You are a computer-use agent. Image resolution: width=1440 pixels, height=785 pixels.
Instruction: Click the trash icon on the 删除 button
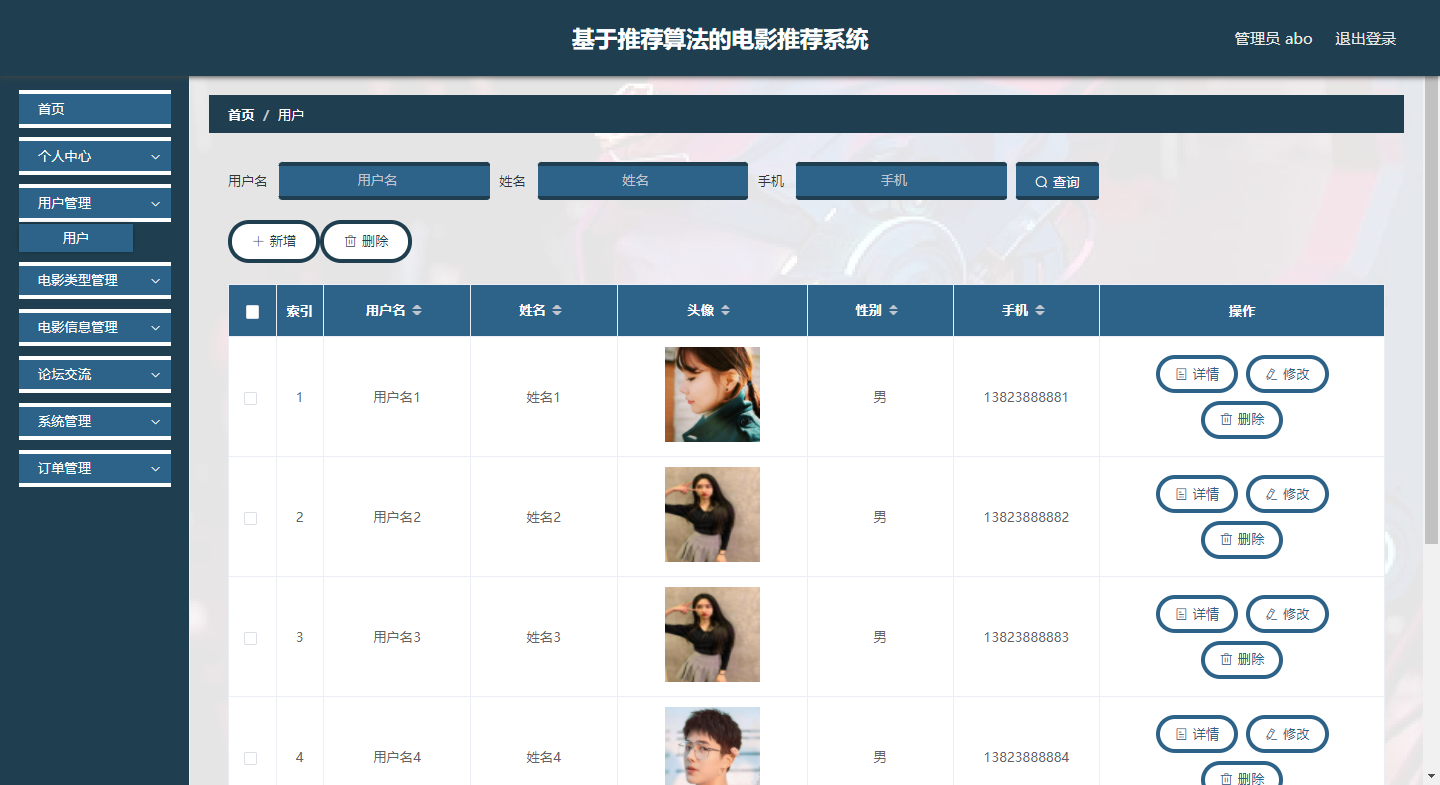(x=351, y=241)
